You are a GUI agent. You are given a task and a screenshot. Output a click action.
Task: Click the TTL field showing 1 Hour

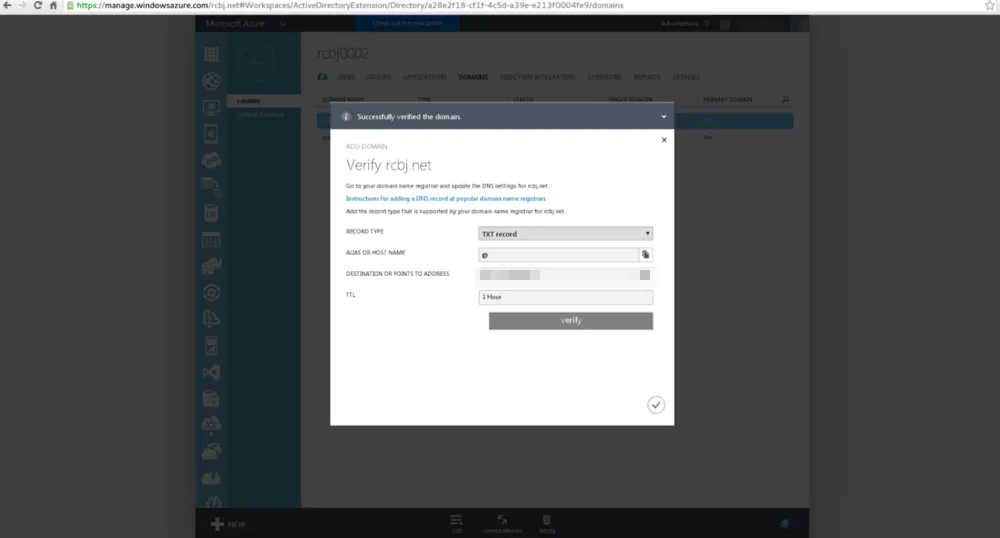(566, 297)
